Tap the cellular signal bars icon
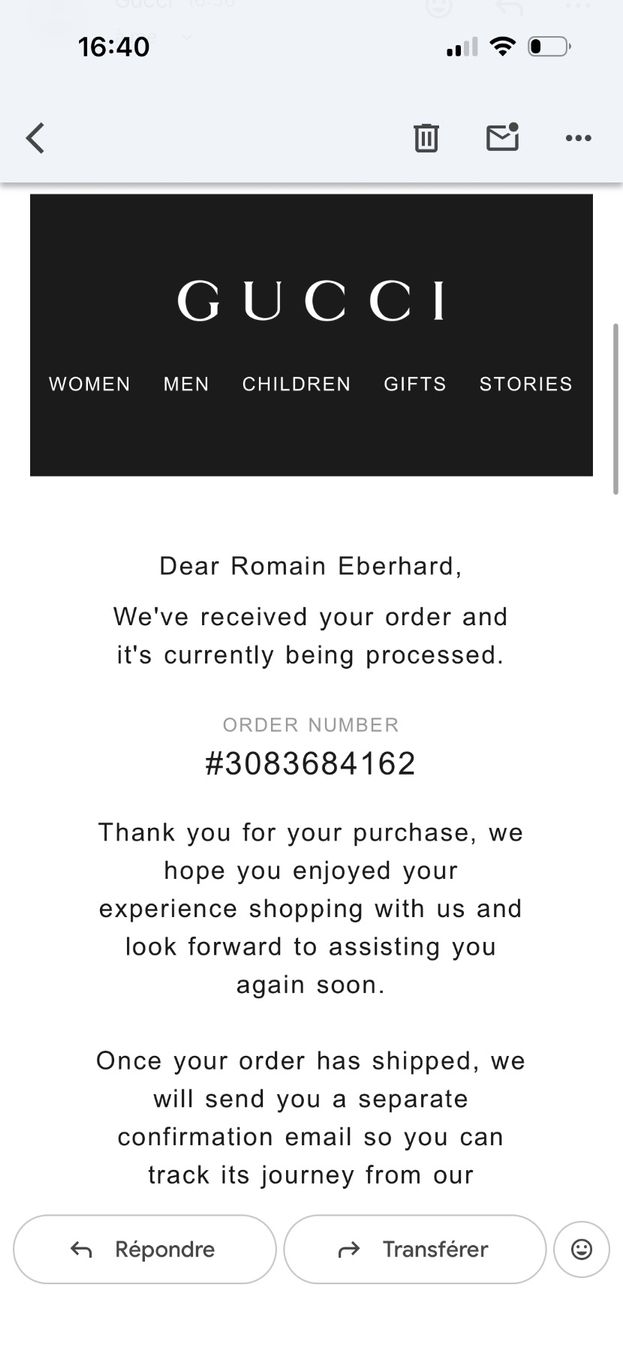The height and width of the screenshot is (1350, 623). pyautogui.click(x=462, y=47)
